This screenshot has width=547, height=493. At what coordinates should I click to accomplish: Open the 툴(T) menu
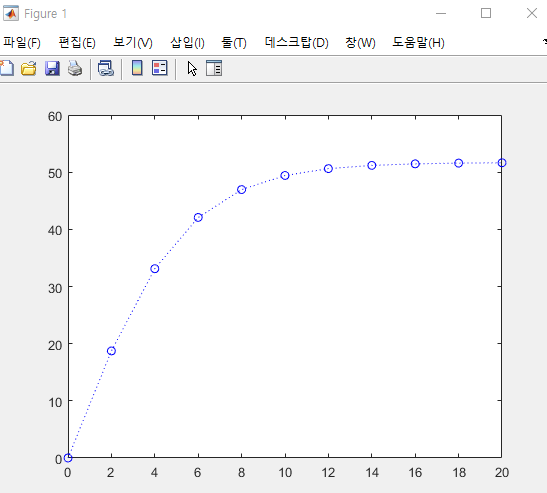[234, 43]
